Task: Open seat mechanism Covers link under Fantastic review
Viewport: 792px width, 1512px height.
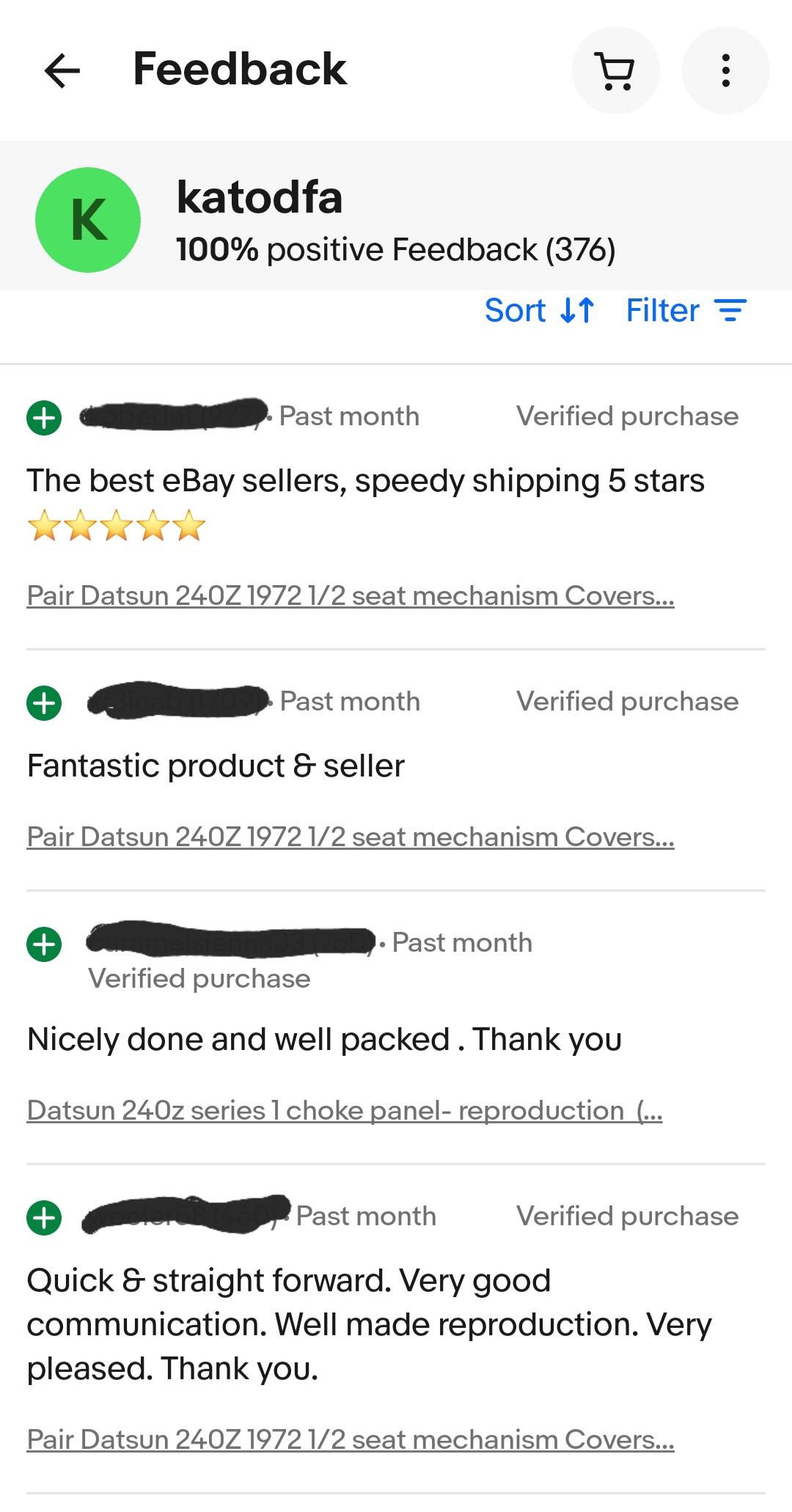Action: point(351,837)
